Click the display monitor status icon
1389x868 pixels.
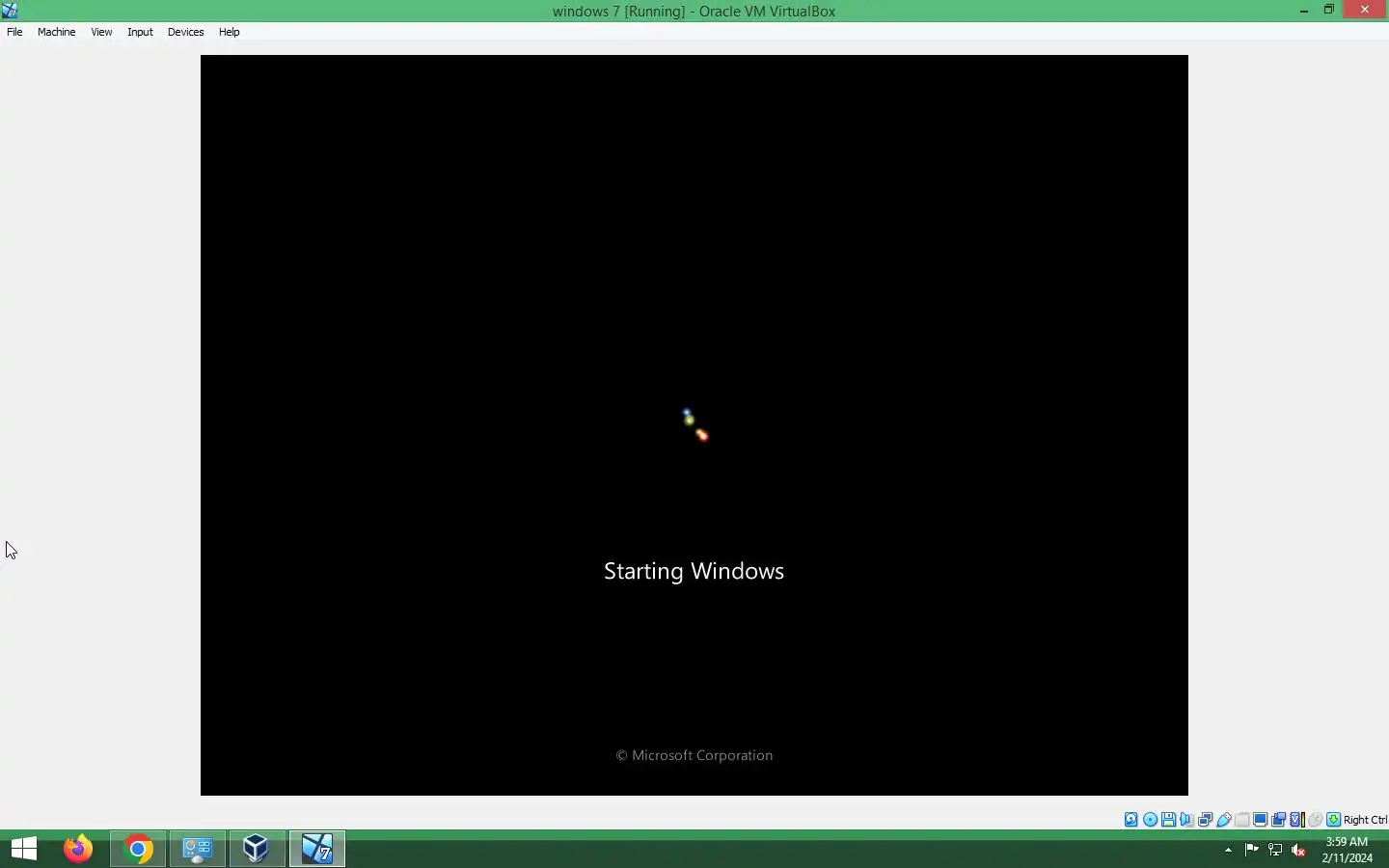coord(1261,820)
